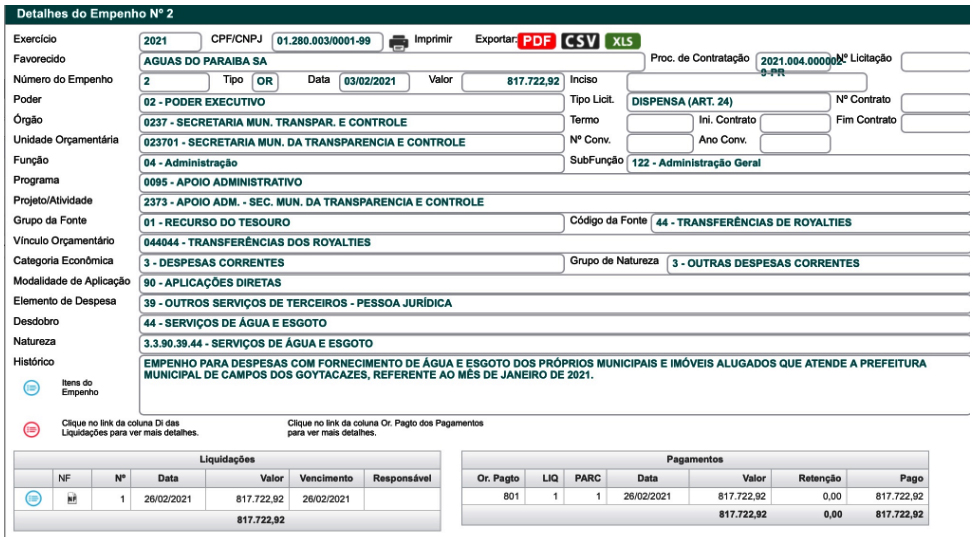
Task: Export the data as CSV
Action: pos(580,41)
